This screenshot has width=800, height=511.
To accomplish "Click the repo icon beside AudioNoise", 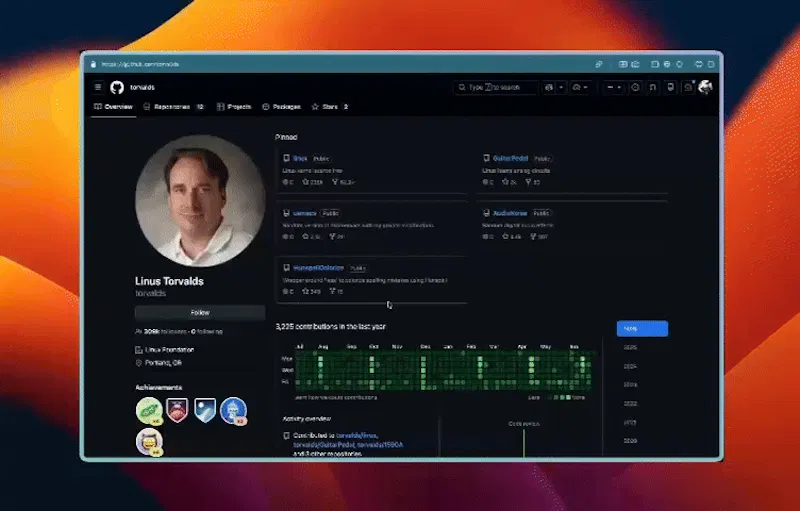I will [486, 213].
